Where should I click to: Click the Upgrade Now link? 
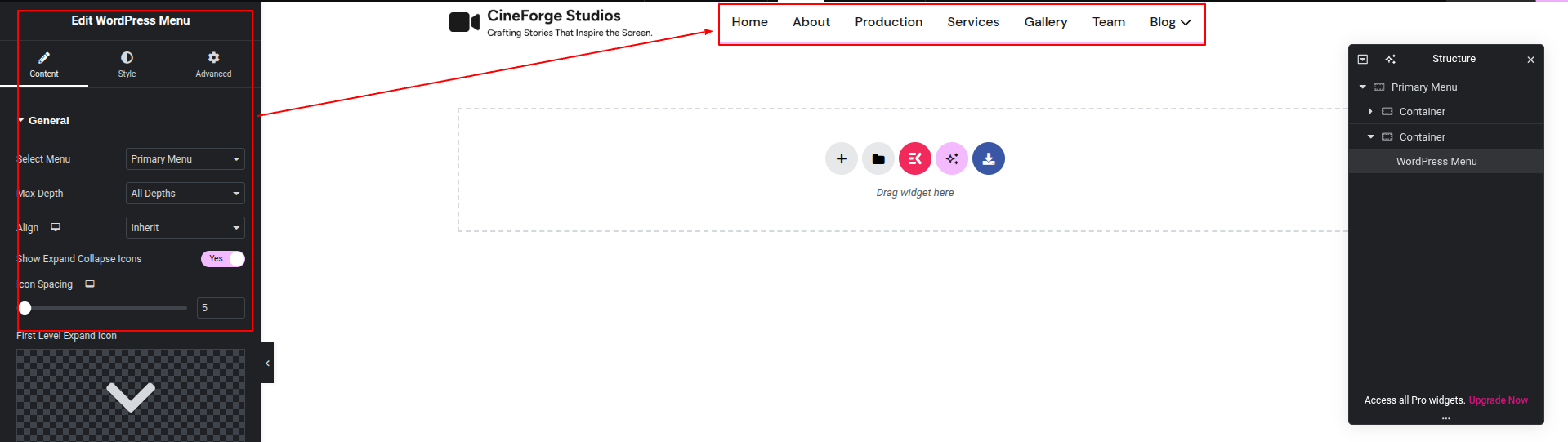pos(1498,400)
